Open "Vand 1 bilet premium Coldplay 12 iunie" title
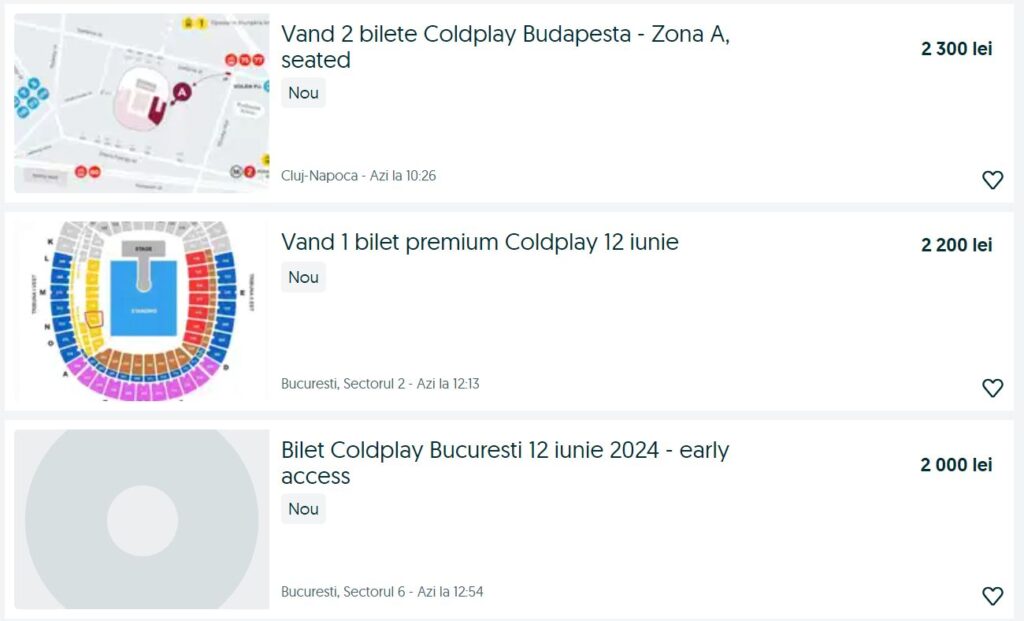1024x621 pixels. click(480, 242)
